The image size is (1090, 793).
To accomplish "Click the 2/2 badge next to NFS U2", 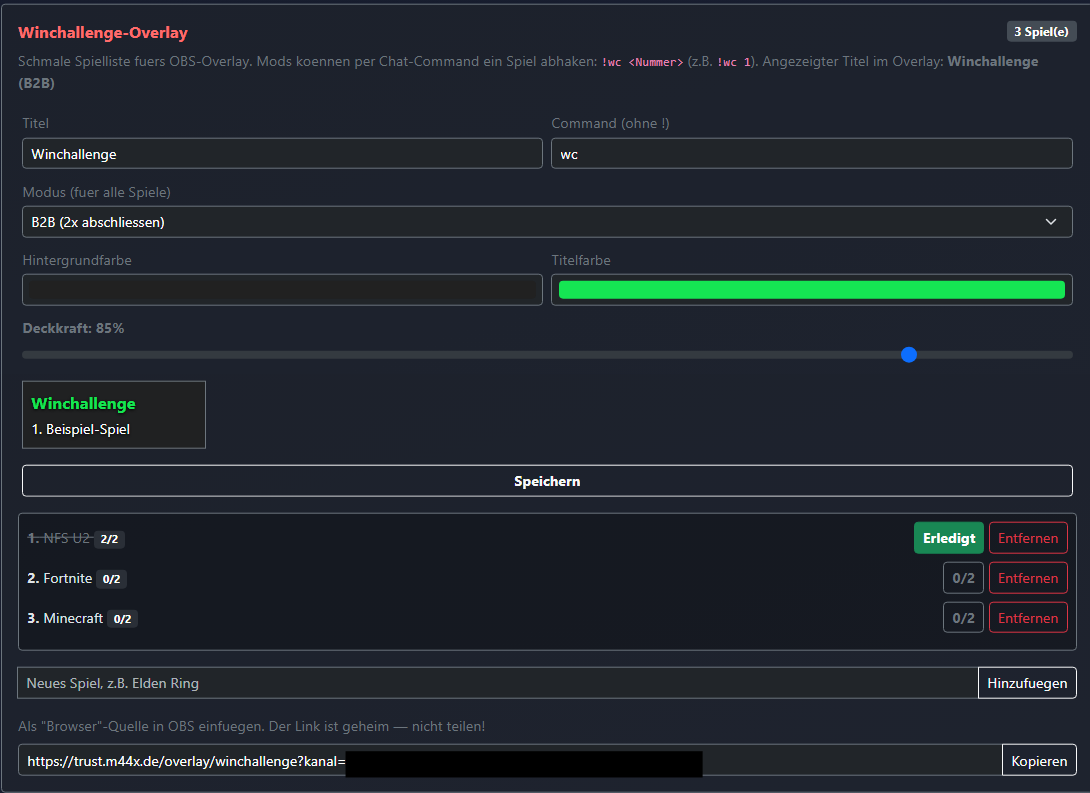I will click(x=109, y=539).
